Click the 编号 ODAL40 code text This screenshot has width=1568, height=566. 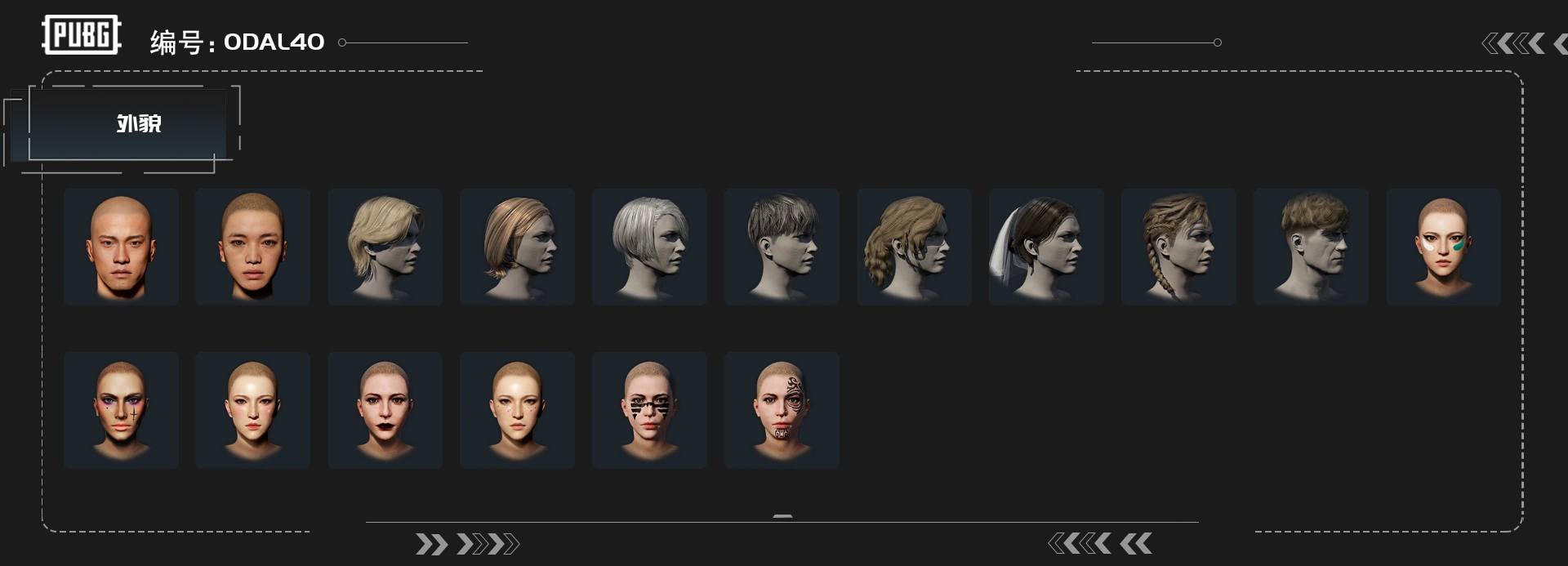coord(237,42)
